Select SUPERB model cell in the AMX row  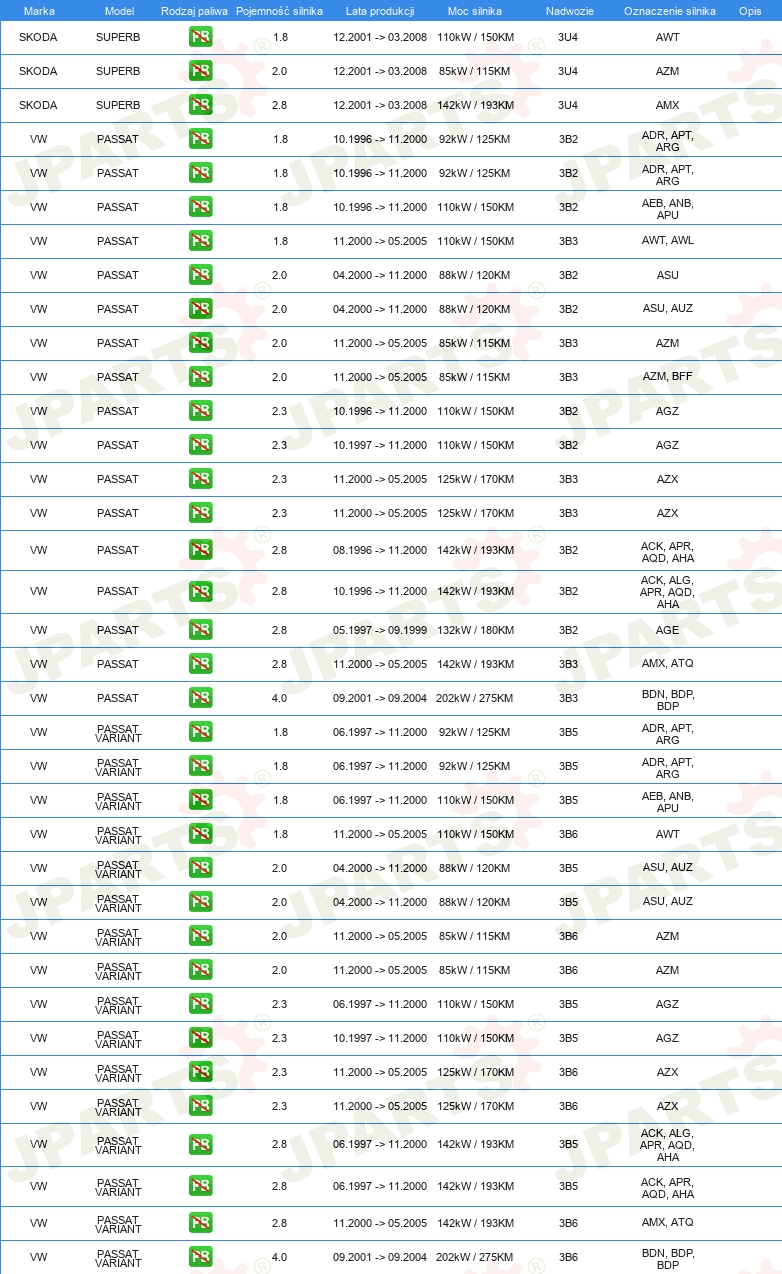click(118, 105)
